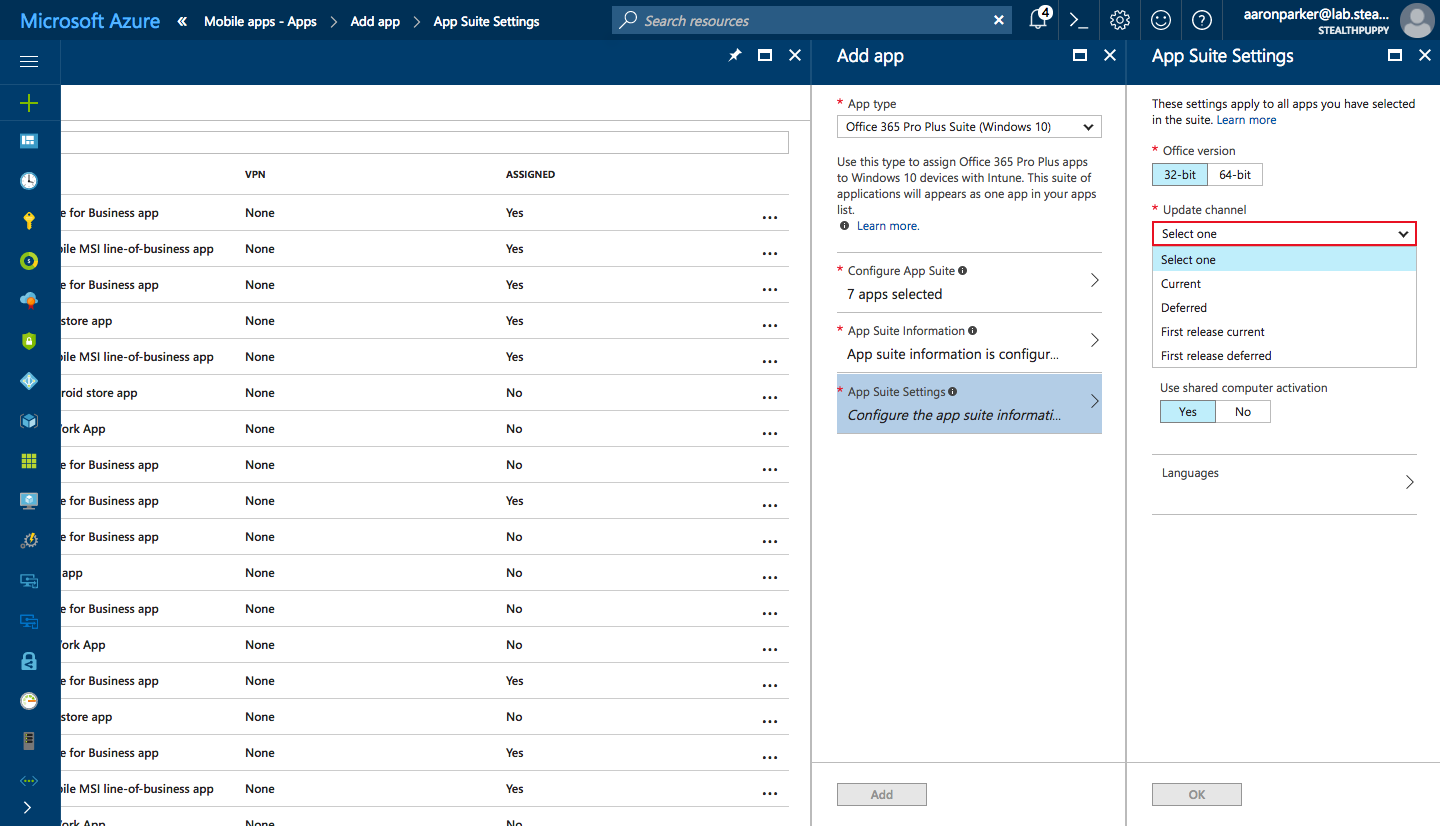Image resolution: width=1440 pixels, height=826 pixels.
Task: Choose First release deferred option
Action: coord(1284,356)
